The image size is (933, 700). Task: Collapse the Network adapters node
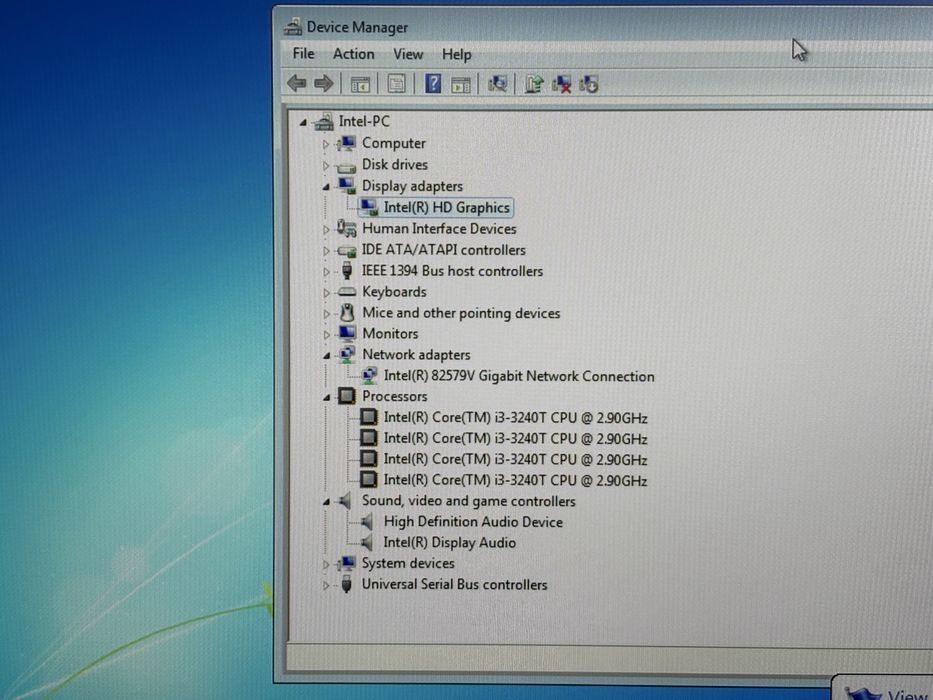tap(326, 355)
